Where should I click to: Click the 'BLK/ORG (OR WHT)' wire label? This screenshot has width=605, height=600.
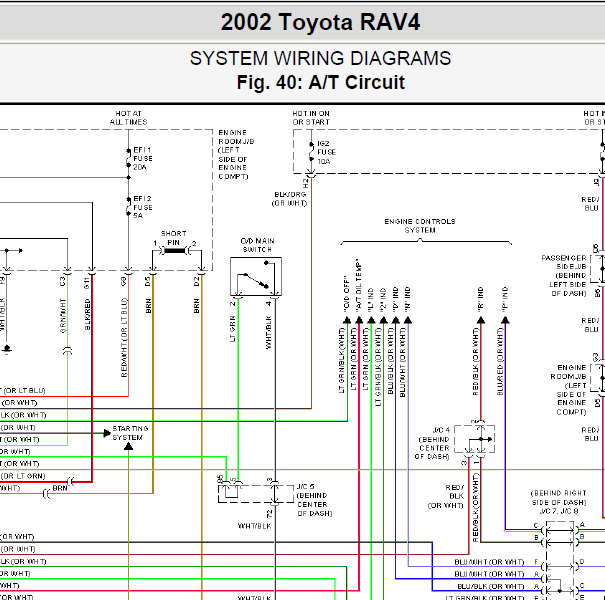[290, 199]
